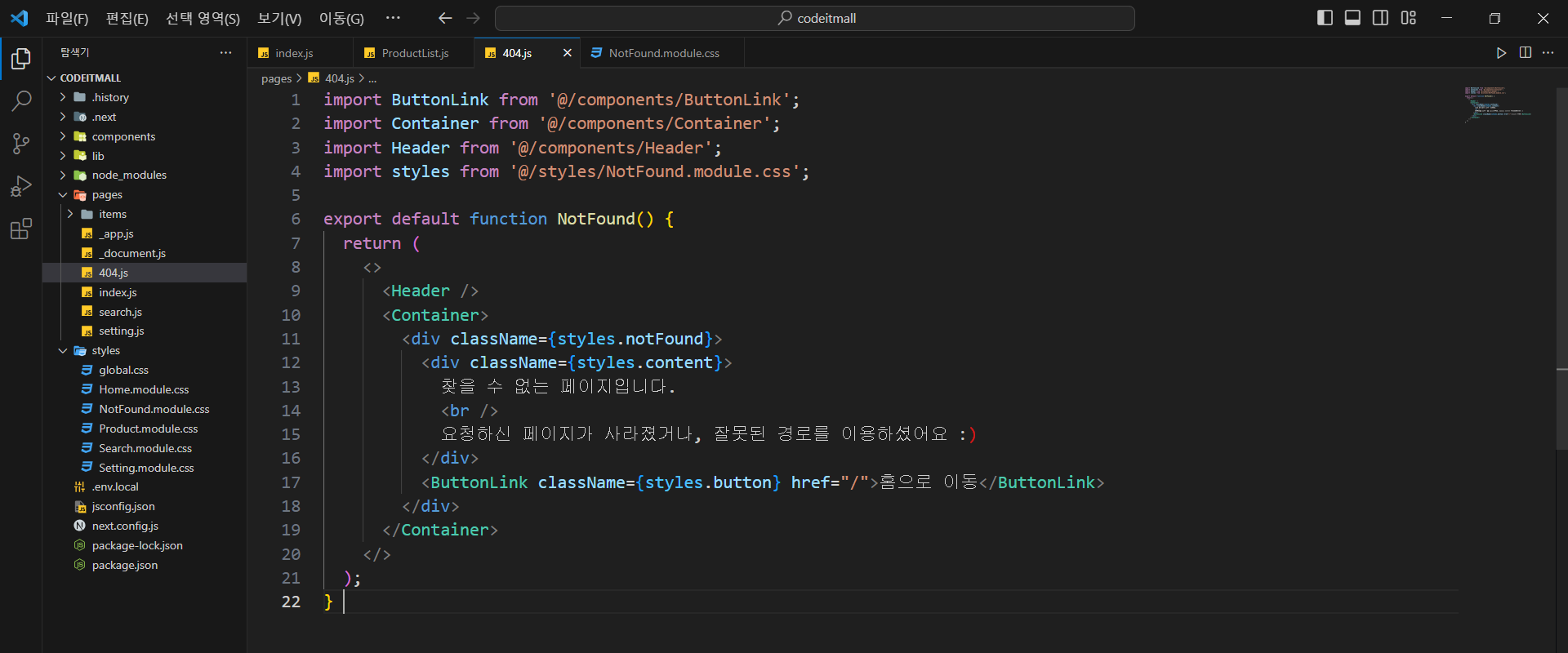Open the Run and Debug view
Viewport: 1568px width, 653px height.
point(21,186)
